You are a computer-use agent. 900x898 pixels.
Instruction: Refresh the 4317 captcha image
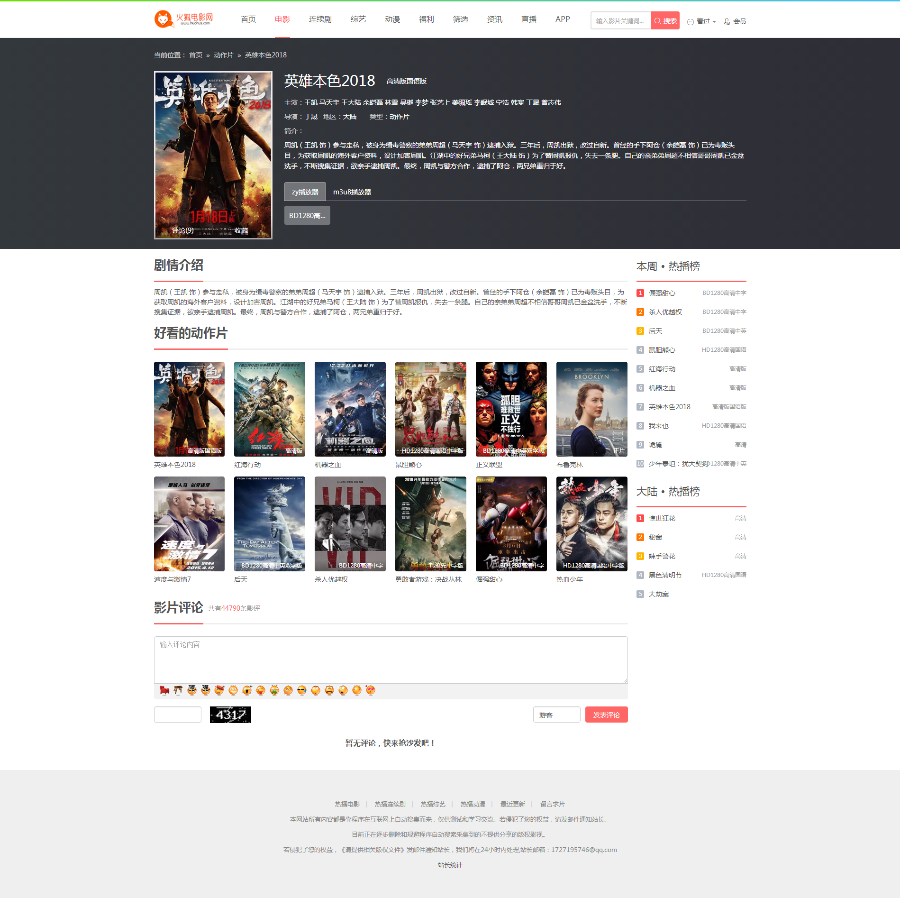coord(230,714)
